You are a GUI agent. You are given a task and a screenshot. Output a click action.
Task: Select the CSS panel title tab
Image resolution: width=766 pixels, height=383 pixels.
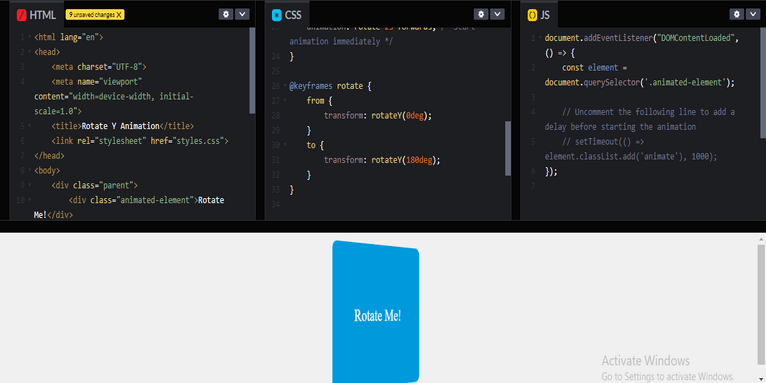pos(287,15)
